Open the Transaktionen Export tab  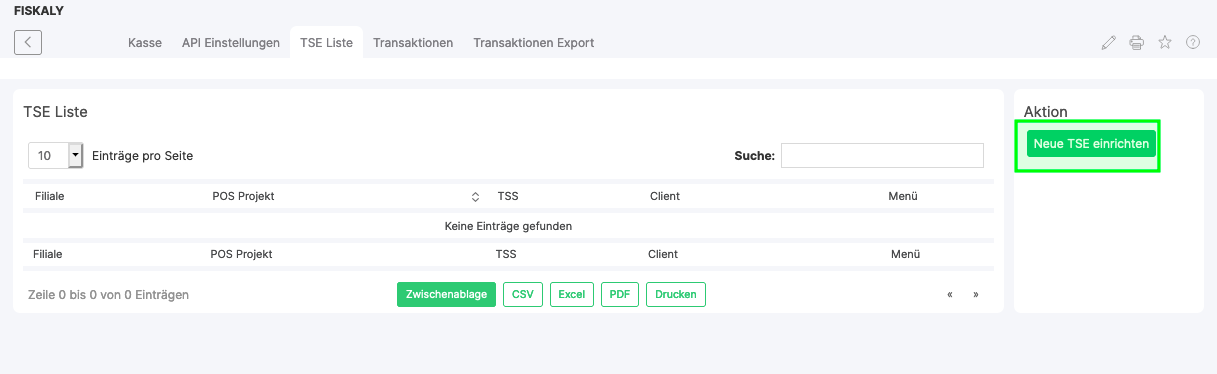pyautogui.click(x=534, y=43)
